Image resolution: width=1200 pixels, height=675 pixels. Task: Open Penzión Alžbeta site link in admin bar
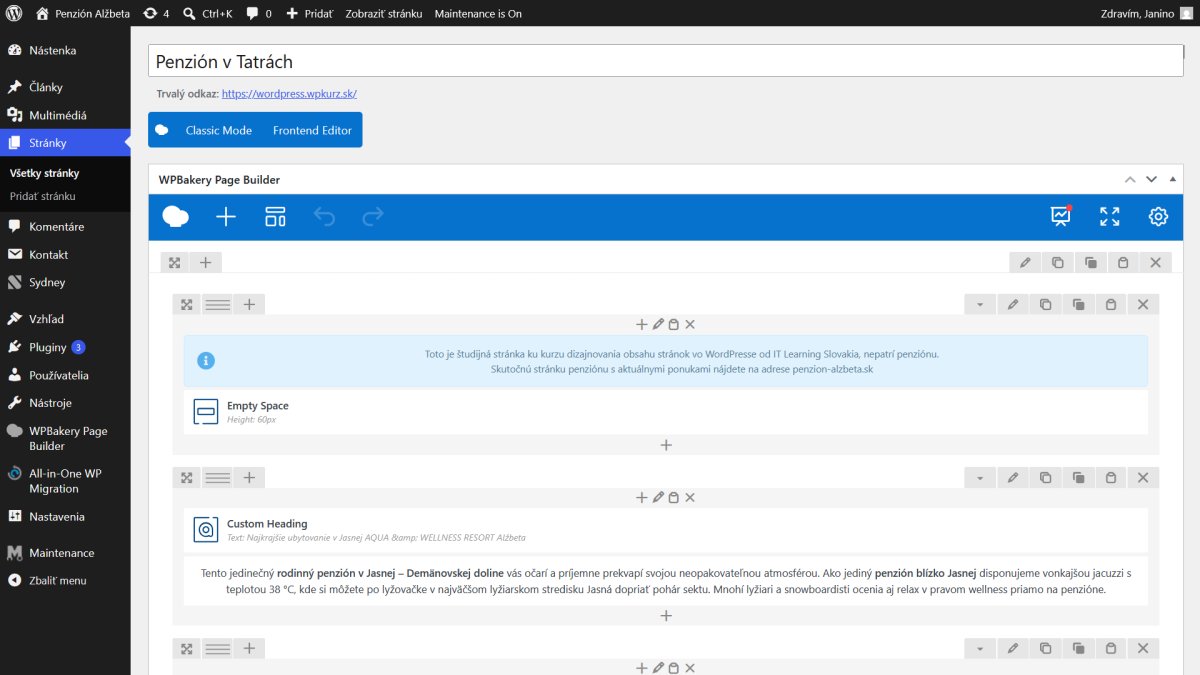[x=83, y=14]
